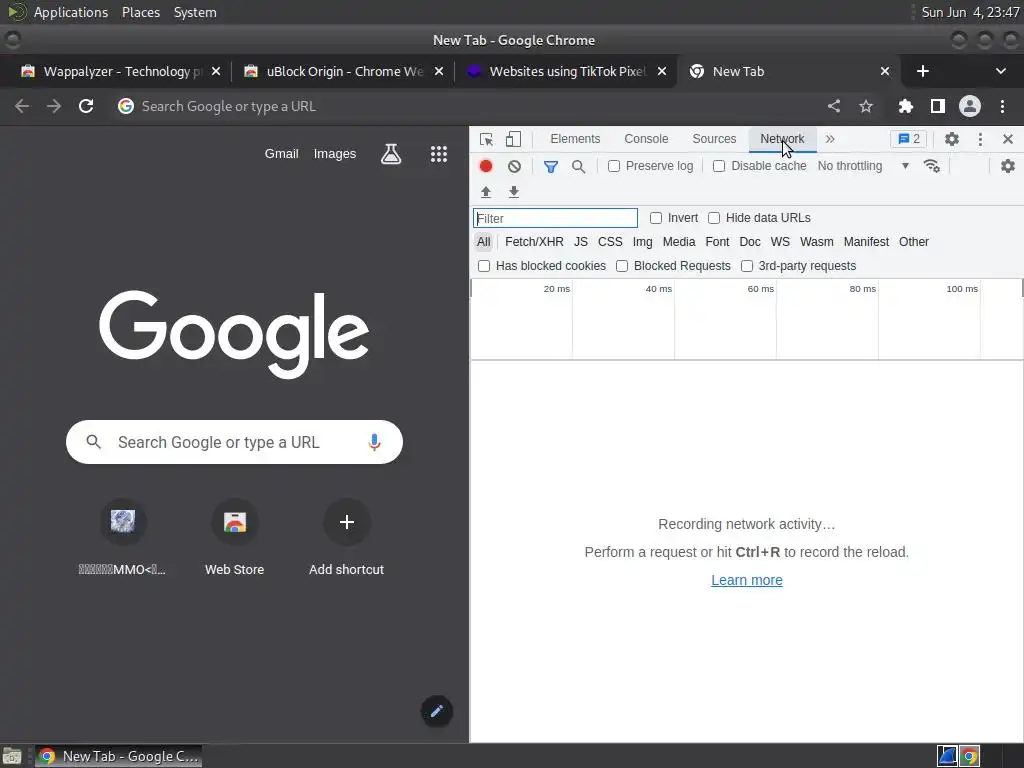Open Chrome extensions puzzle icon
The width and height of the screenshot is (1024, 768).
(x=906, y=106)
